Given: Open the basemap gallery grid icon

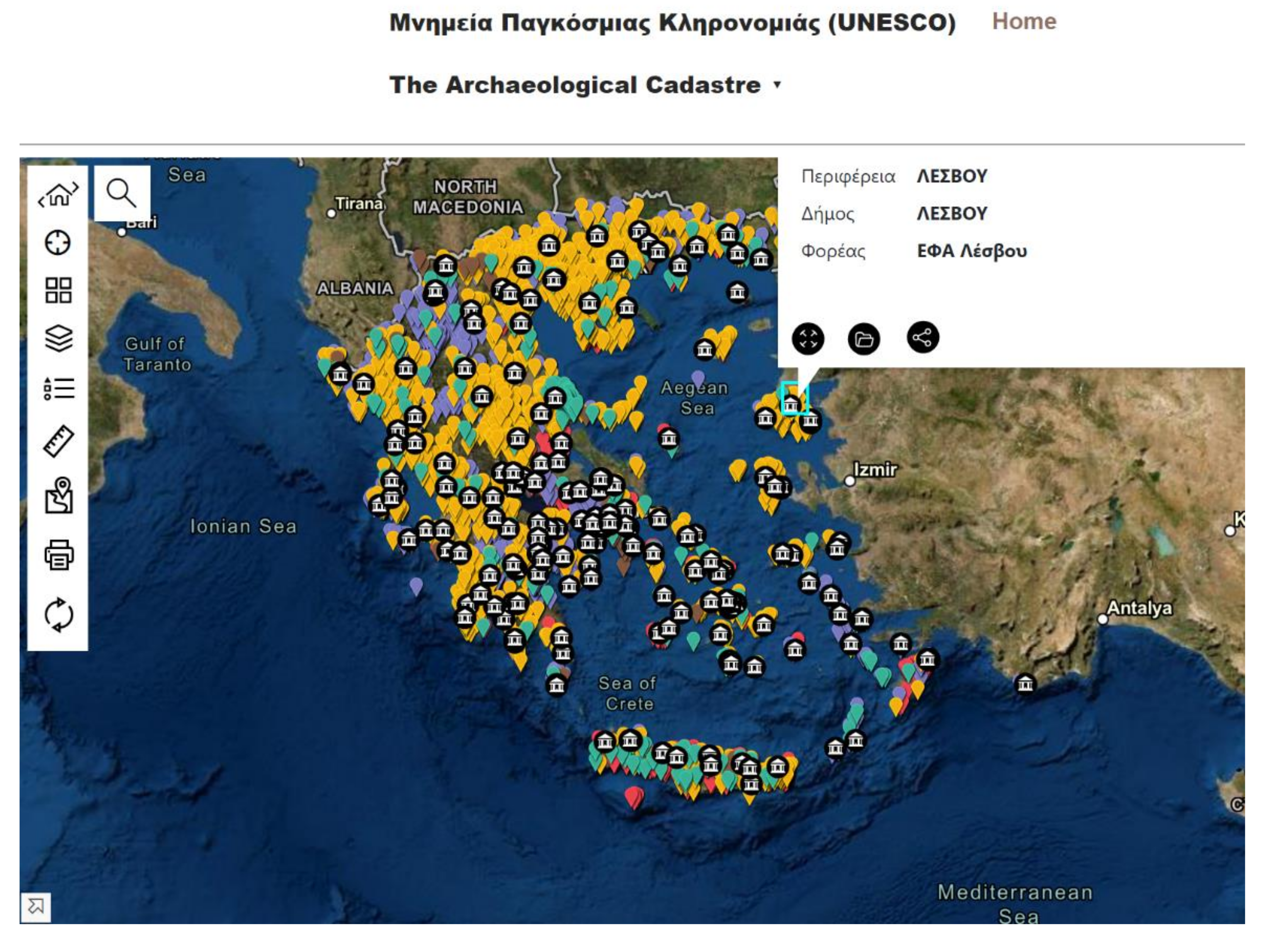Looking at the screenshot, I should (x=58, y=290).
